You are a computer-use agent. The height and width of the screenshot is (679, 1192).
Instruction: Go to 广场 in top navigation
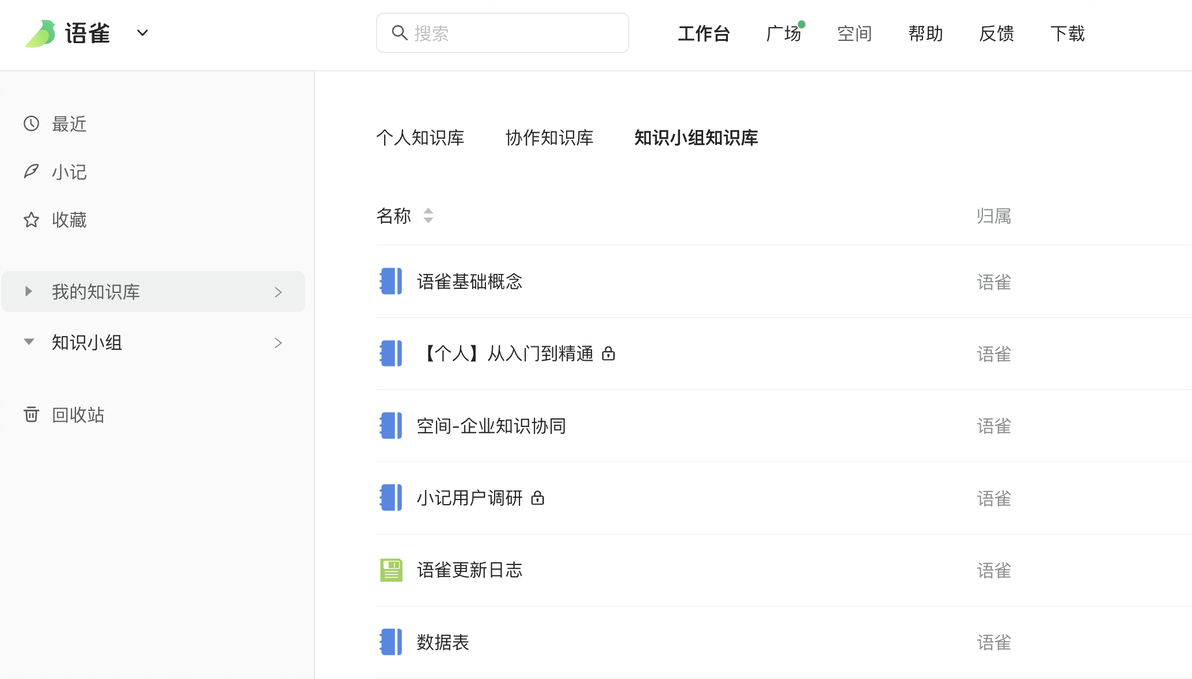(x=783, y=33)
